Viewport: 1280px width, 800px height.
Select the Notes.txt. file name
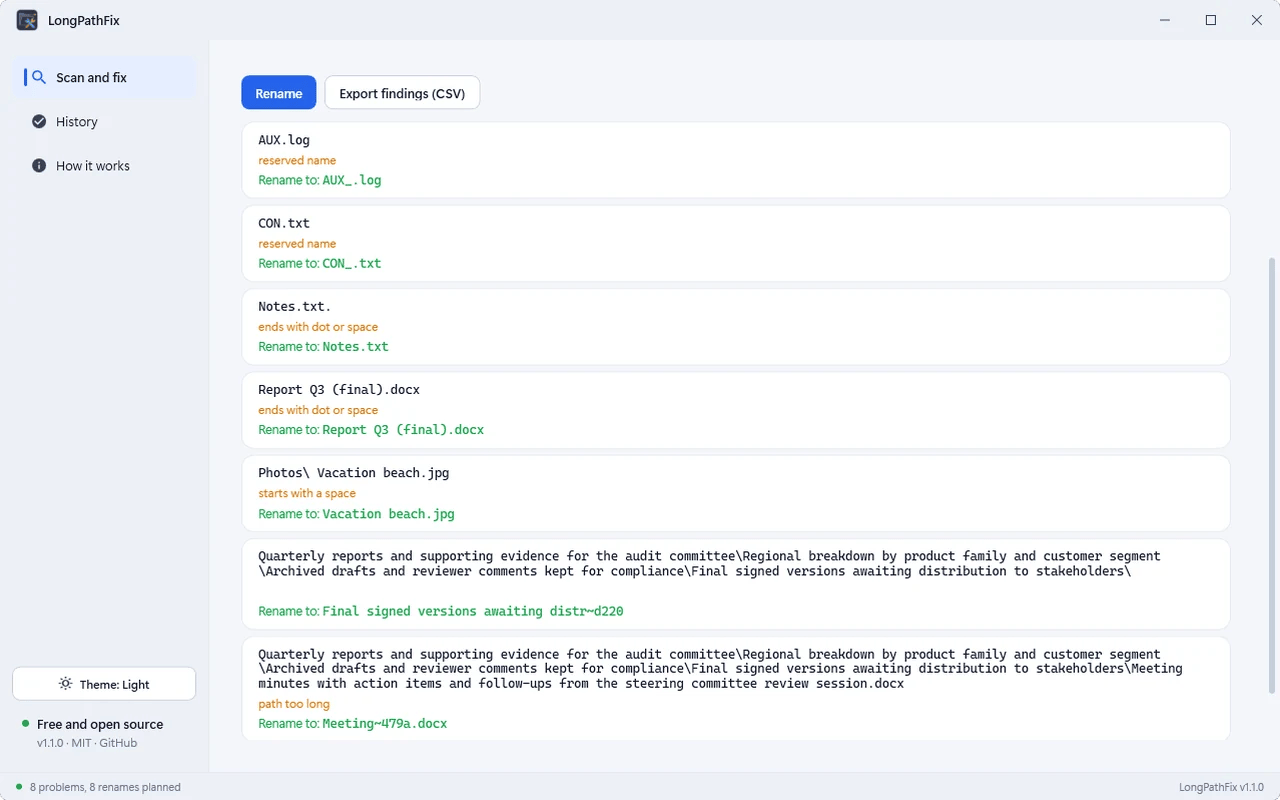tap(295, 306)
